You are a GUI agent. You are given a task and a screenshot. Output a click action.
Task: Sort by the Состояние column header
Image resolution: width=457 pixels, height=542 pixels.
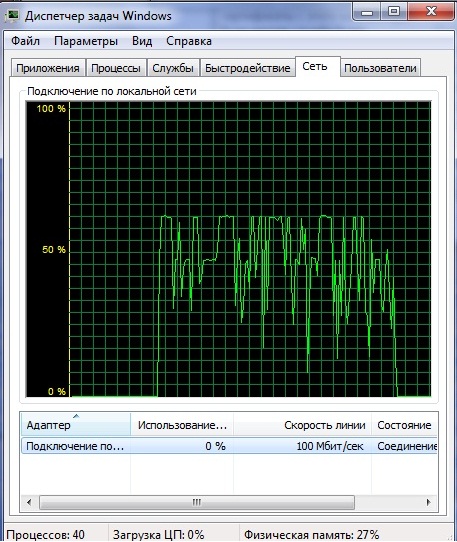[404, 424]
